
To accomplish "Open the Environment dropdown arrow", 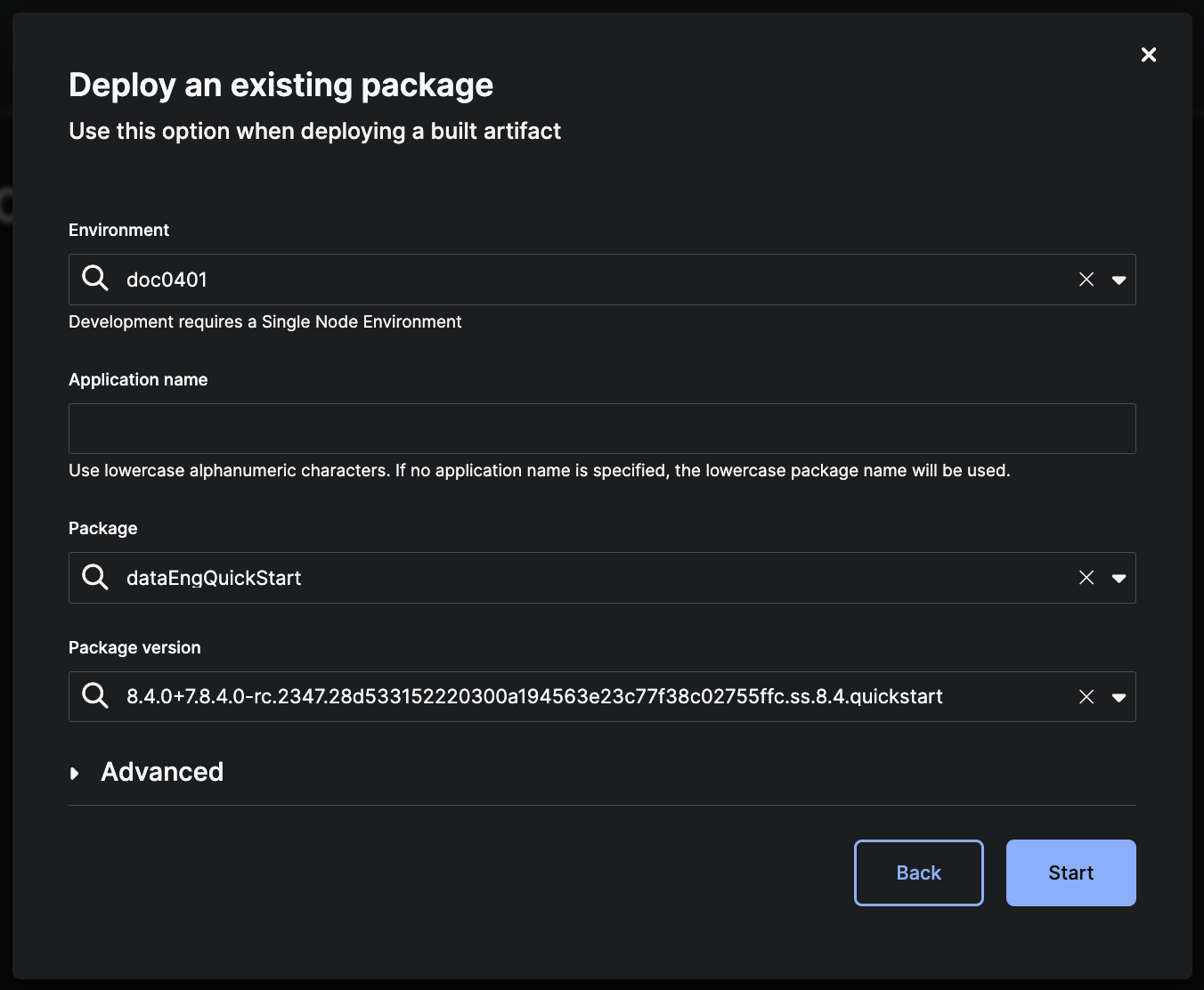I will [1119, 280].
